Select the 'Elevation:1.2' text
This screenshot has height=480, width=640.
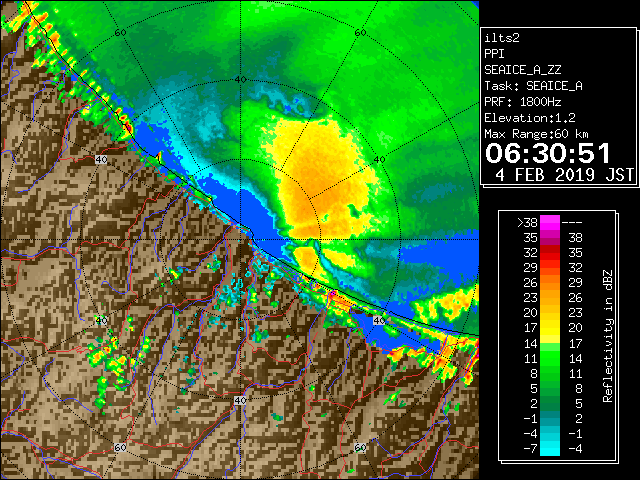(530, 118)
